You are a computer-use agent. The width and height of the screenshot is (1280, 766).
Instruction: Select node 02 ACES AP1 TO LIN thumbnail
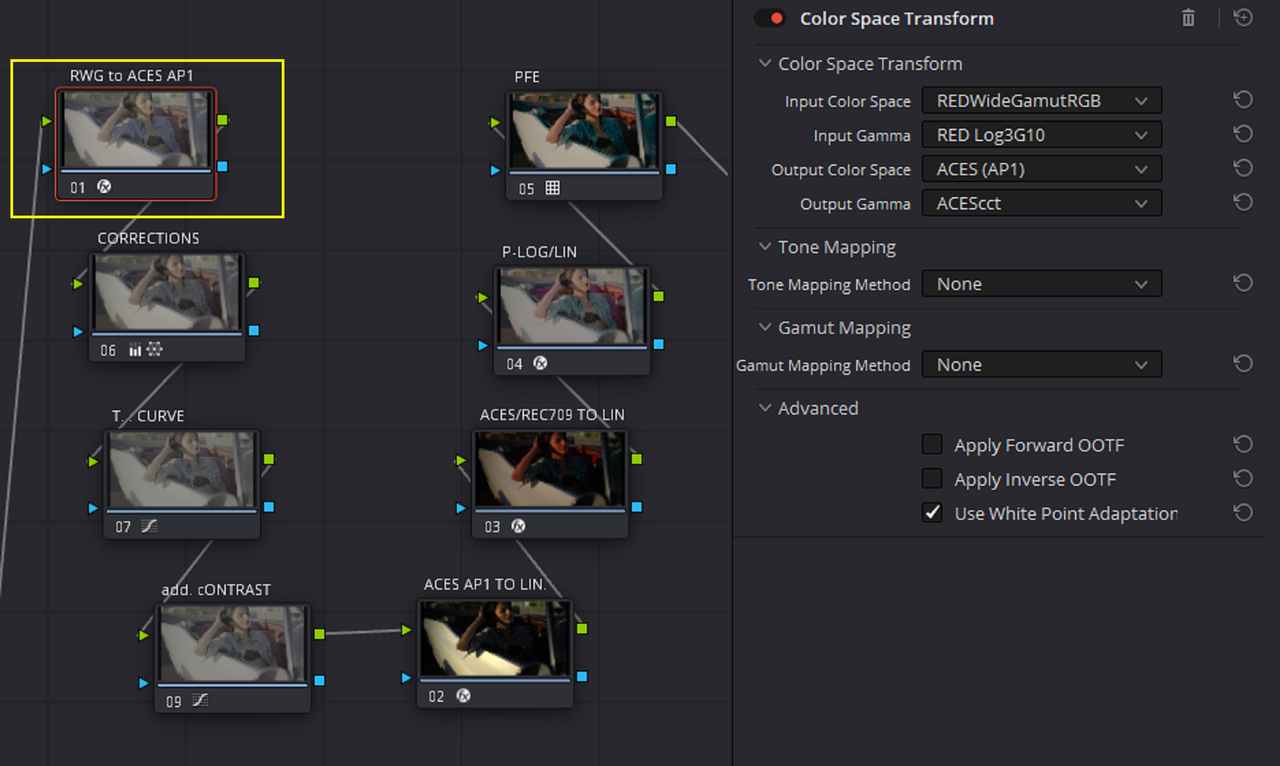click(x=495, y=639)
